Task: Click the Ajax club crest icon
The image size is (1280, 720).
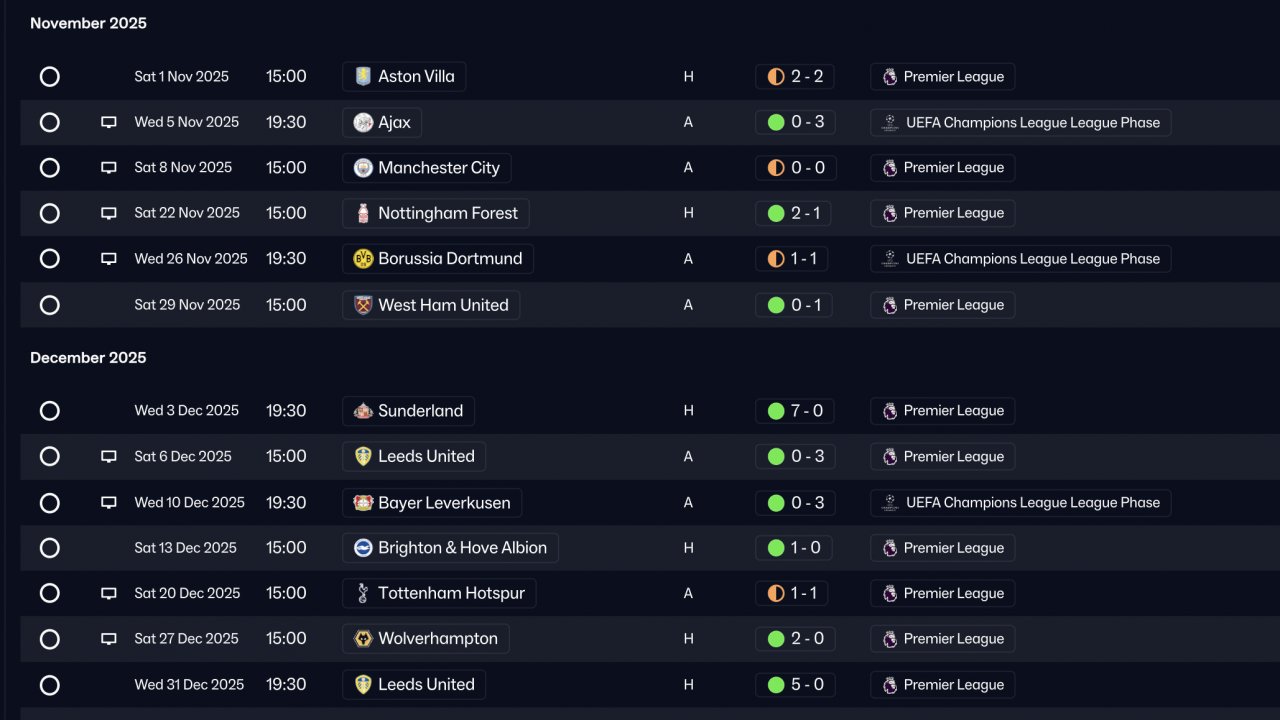Action: [363, 123]
